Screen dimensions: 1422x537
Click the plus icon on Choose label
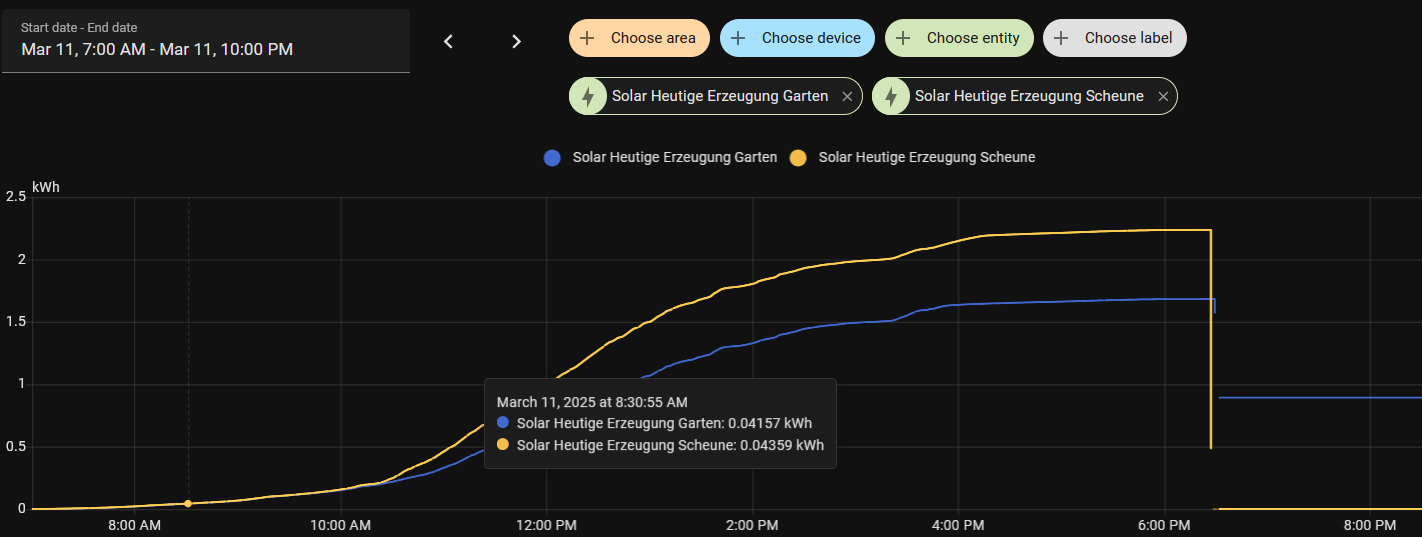1061,38
